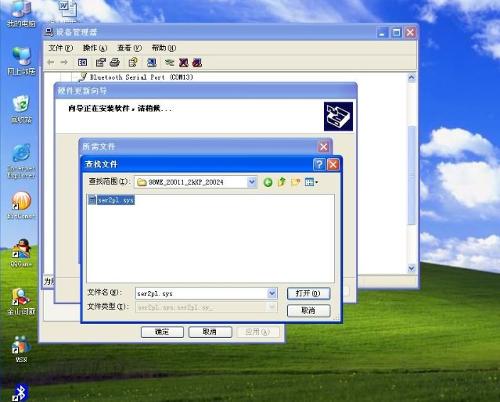Expand the file name combo box arrow

272,293
